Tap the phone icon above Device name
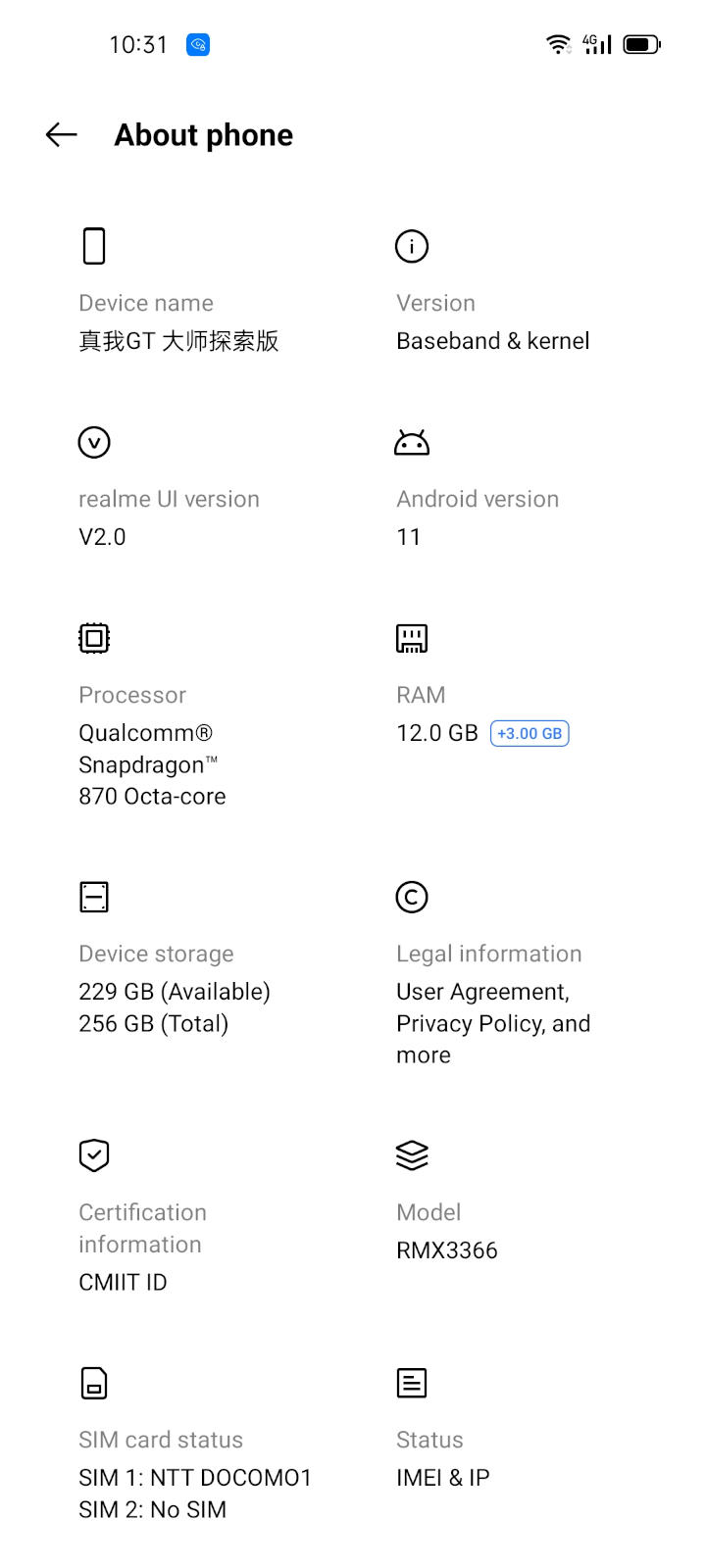 coord(94,246)
